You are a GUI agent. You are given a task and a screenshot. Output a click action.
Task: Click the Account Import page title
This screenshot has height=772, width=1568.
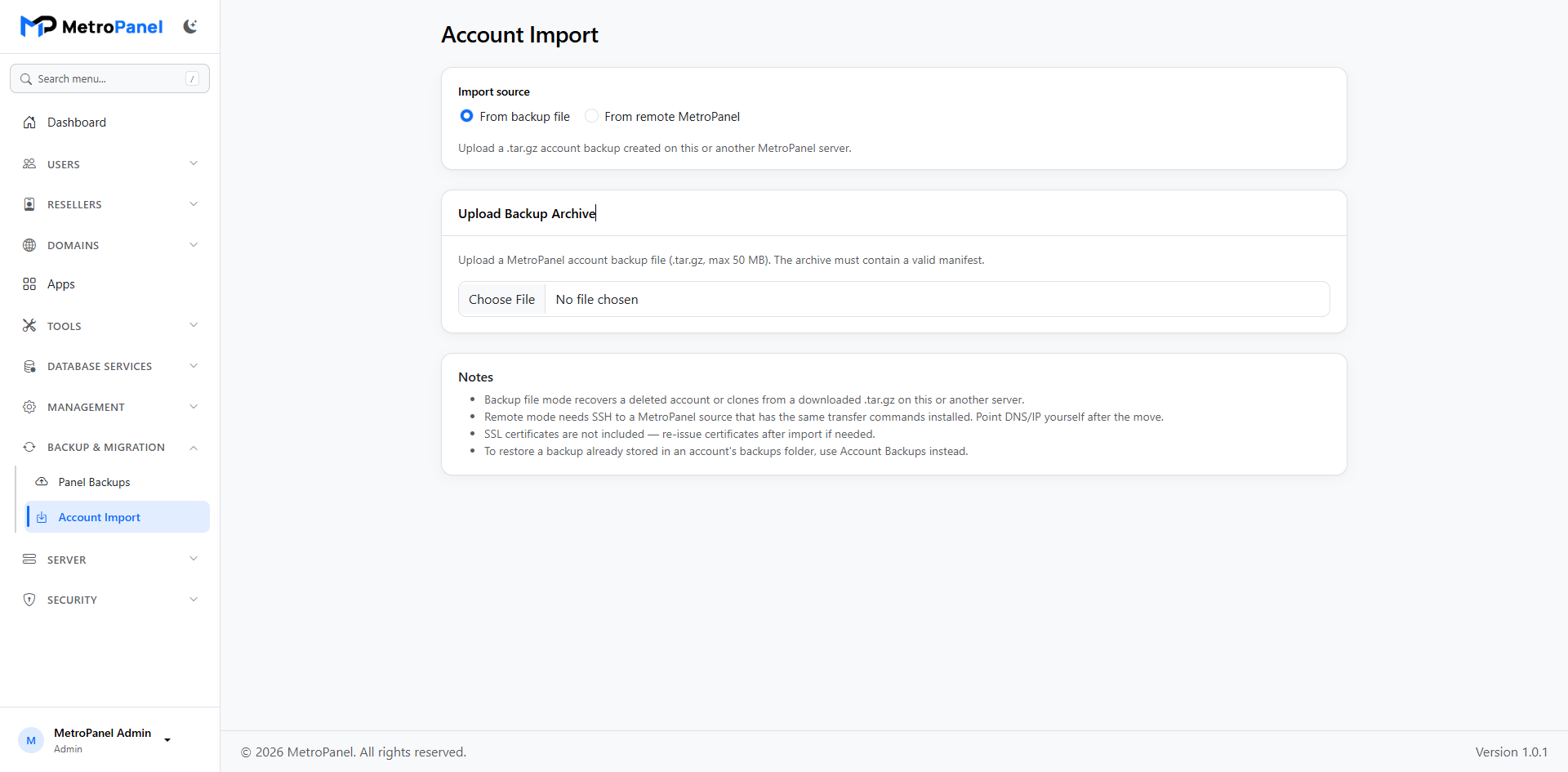(519, 35)
